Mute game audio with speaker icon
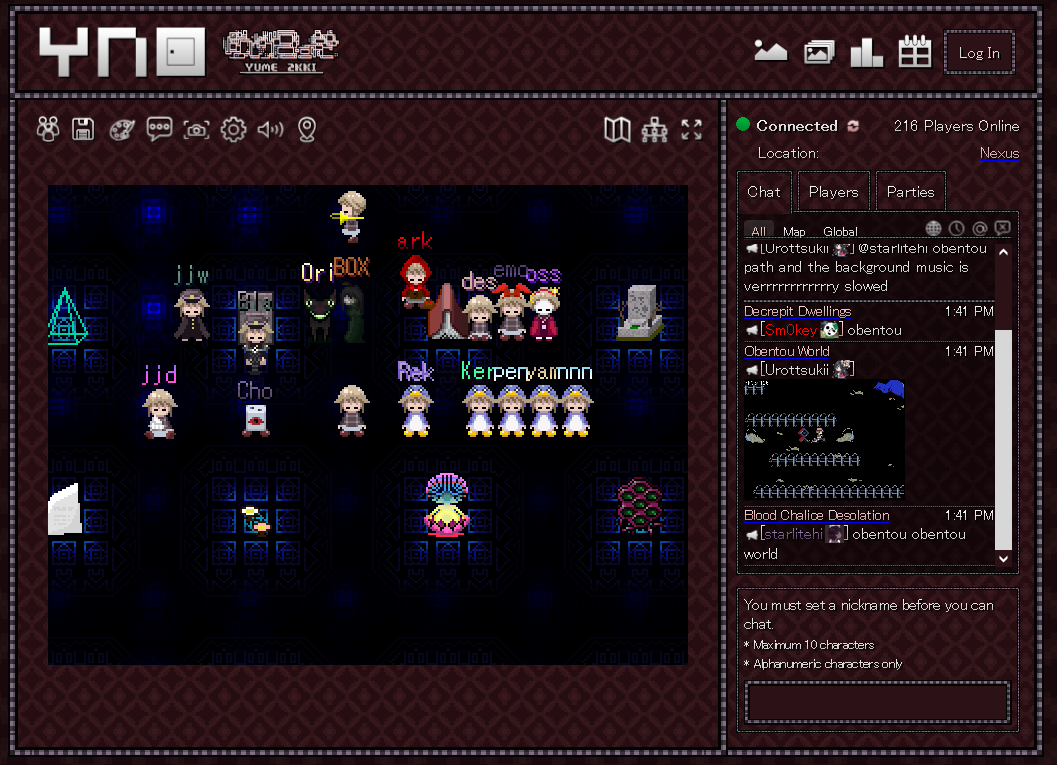1057x765 pixels. tap(270, 129)
